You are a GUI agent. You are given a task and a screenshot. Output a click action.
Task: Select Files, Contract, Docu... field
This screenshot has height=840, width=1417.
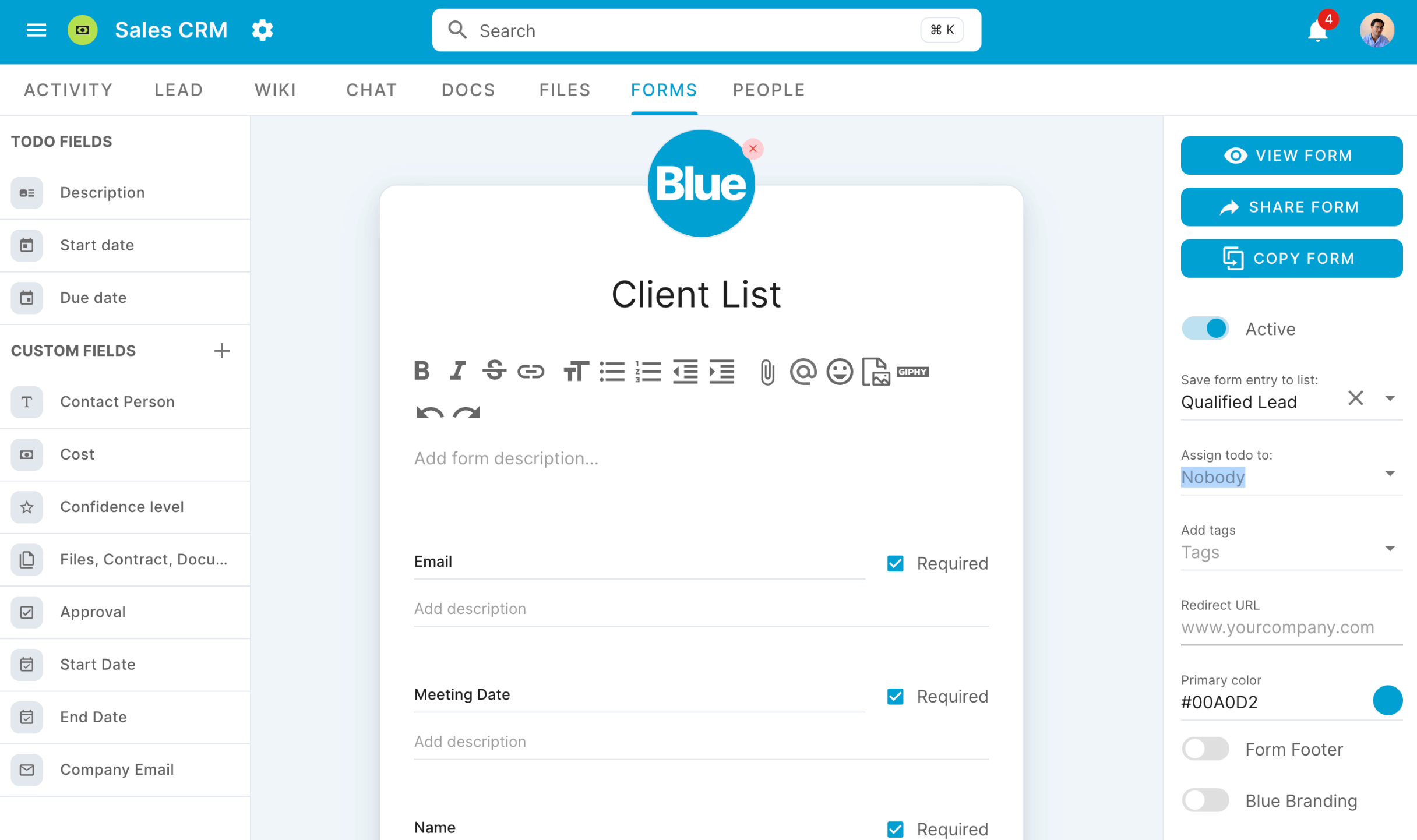(125, 559)
